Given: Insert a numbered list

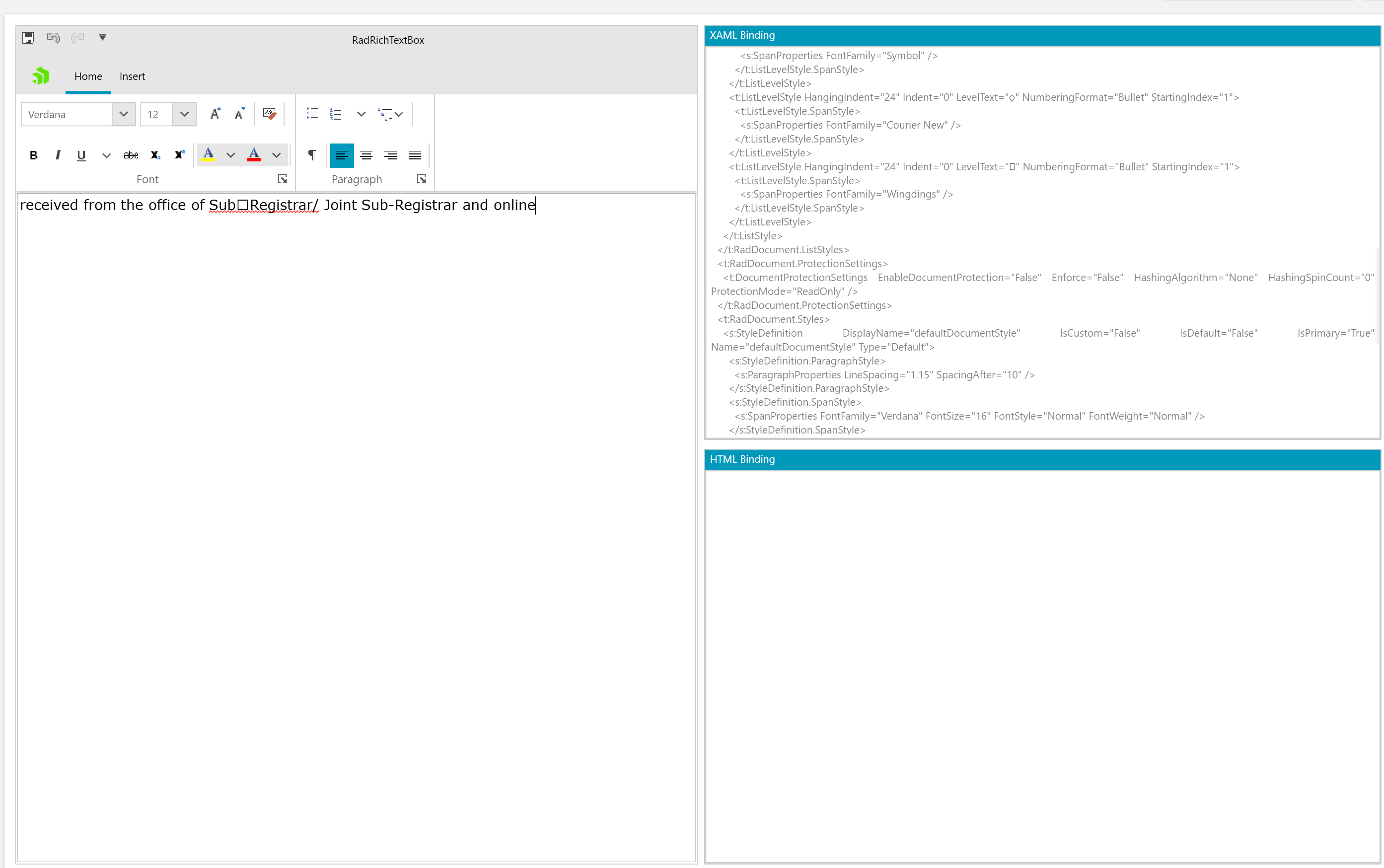Looking at the screenshot, I should tap(336, 114).
